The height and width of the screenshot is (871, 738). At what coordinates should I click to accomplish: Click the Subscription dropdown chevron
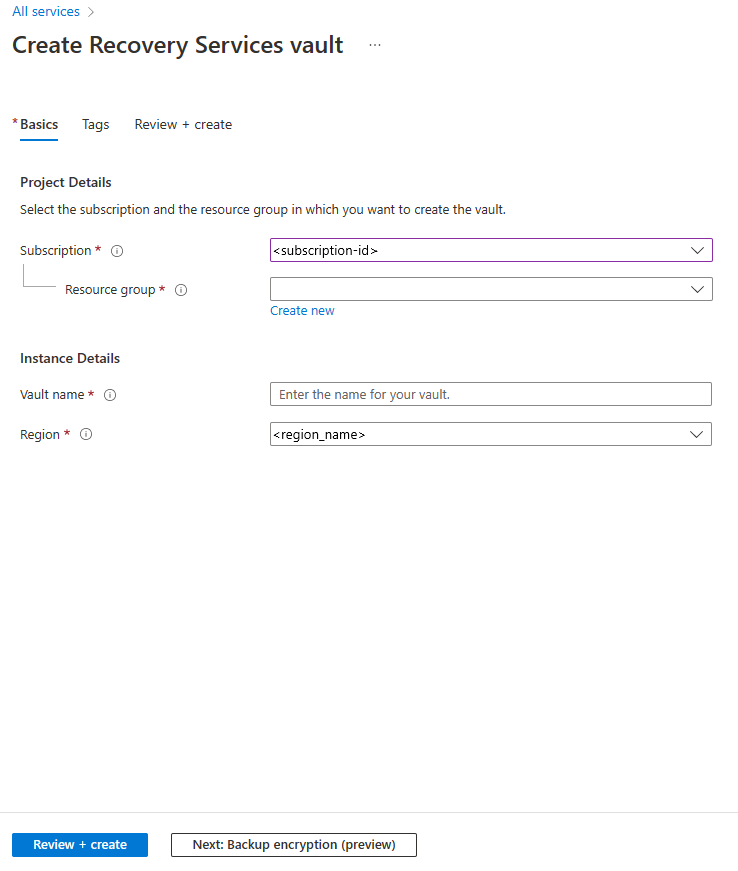click(697, 250)
